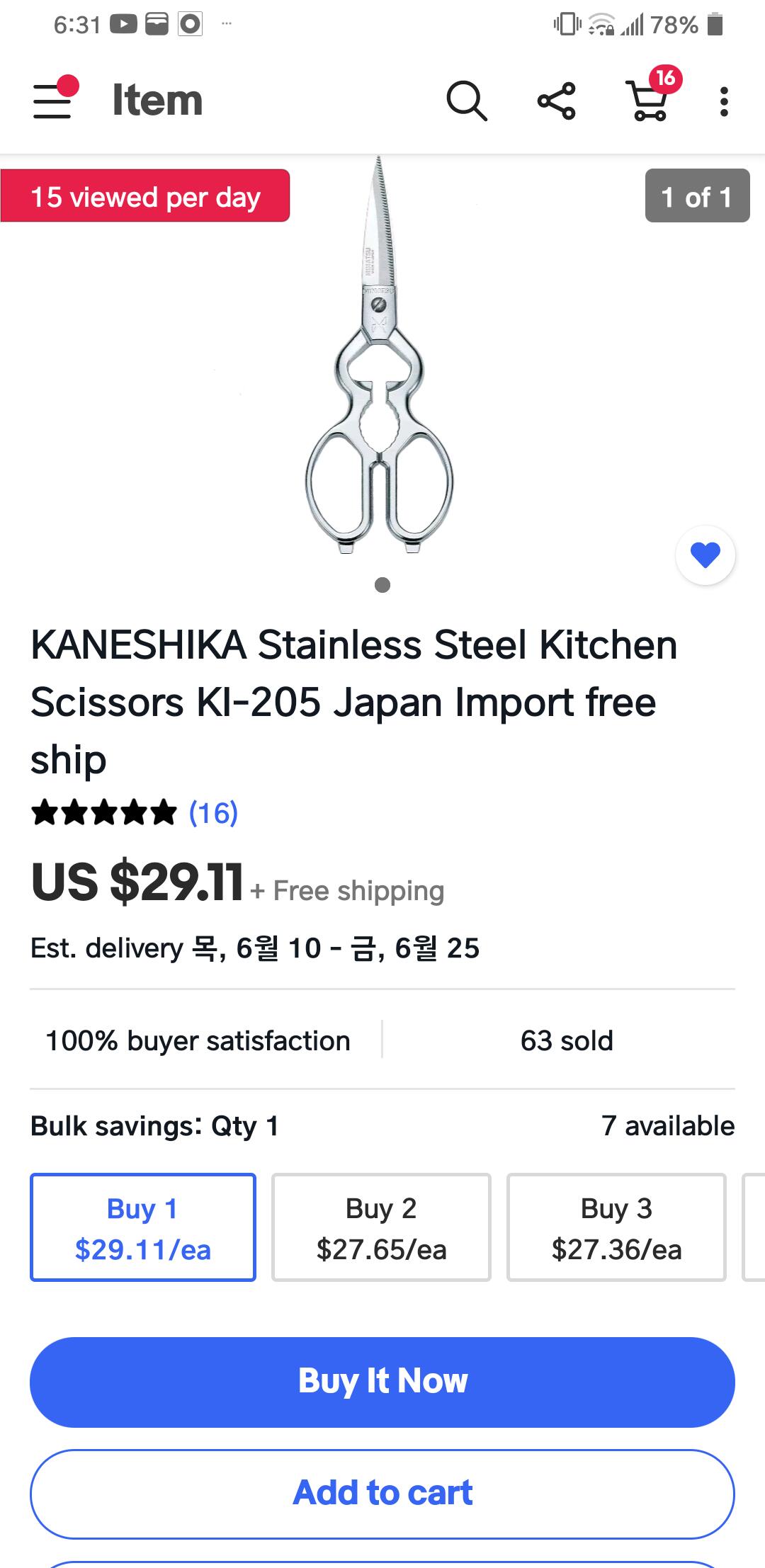
Task: Tap the Add to cart button
Action: (382, 1494)
